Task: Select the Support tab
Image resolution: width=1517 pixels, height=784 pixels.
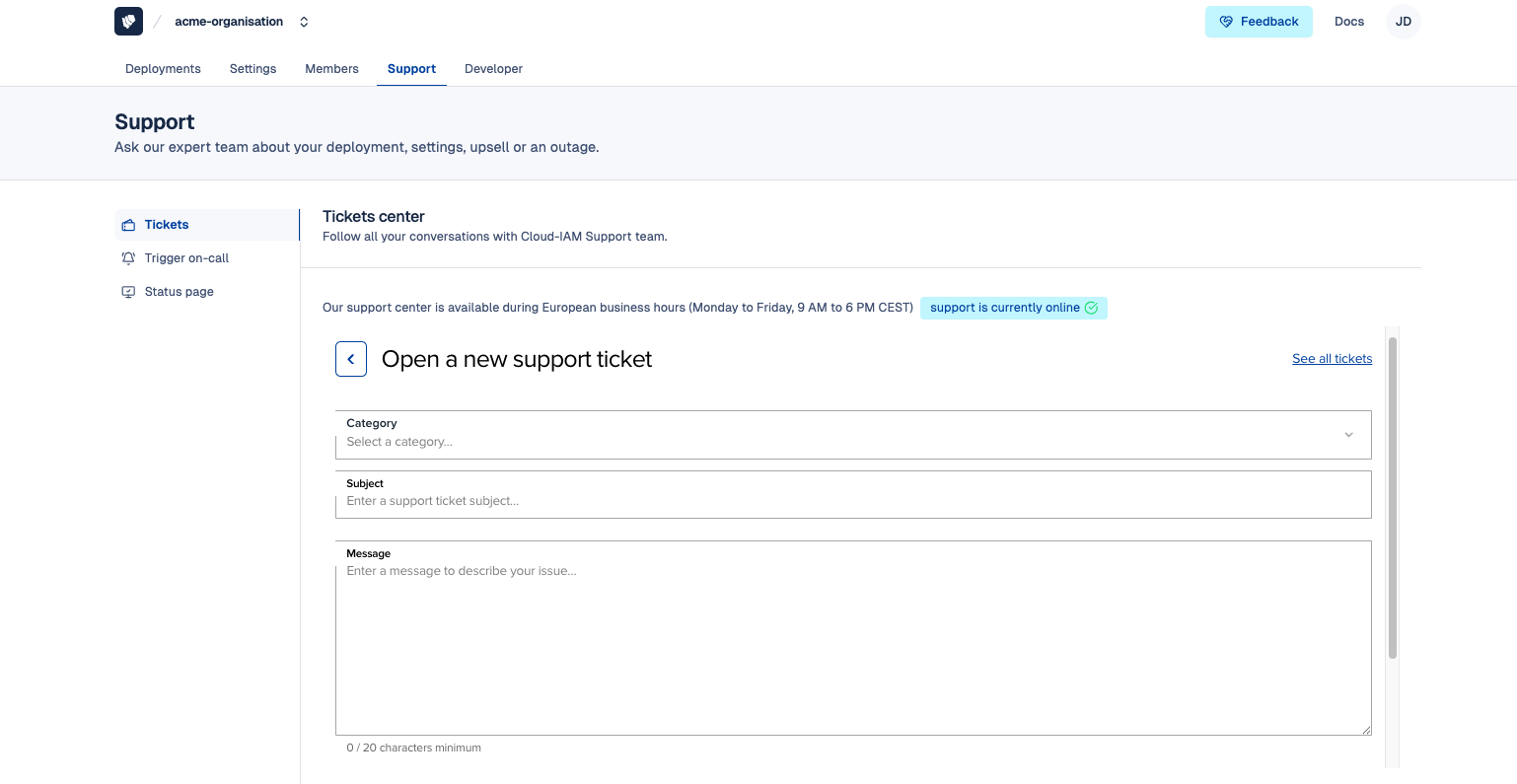Action: pyautogui.click(x=411, y=69)
